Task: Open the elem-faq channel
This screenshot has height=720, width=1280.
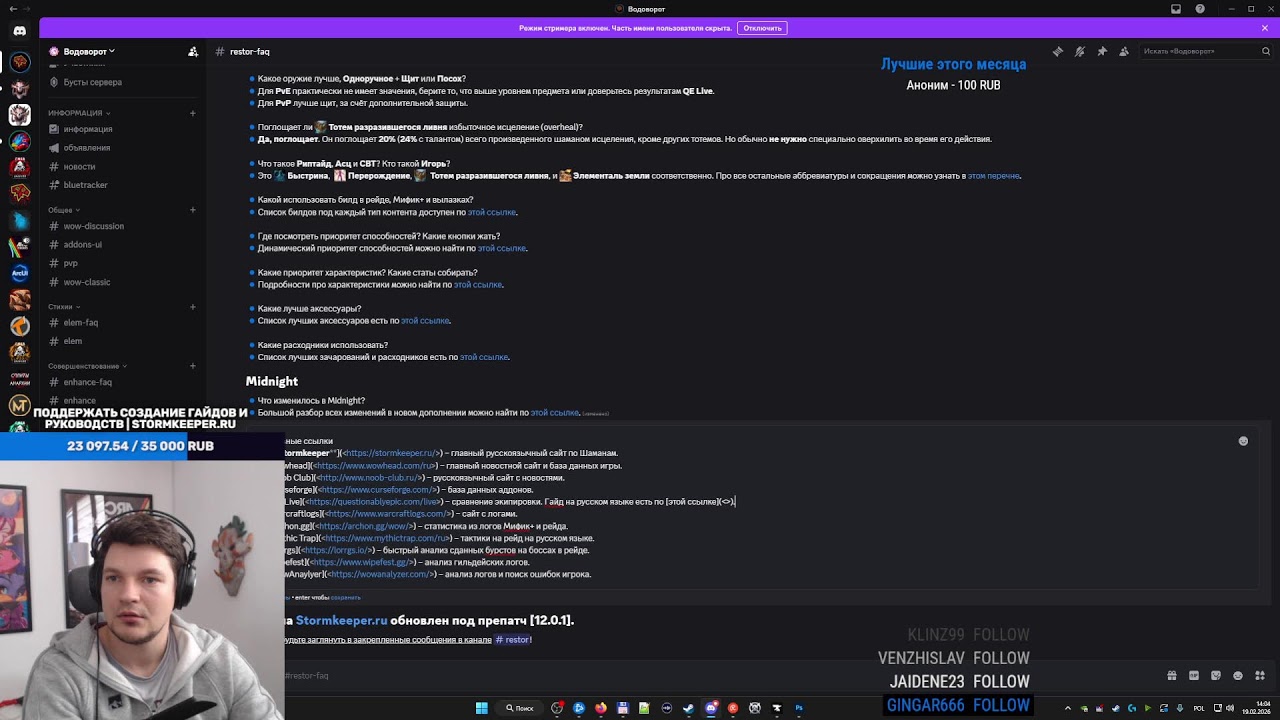Action: point(80,323)
